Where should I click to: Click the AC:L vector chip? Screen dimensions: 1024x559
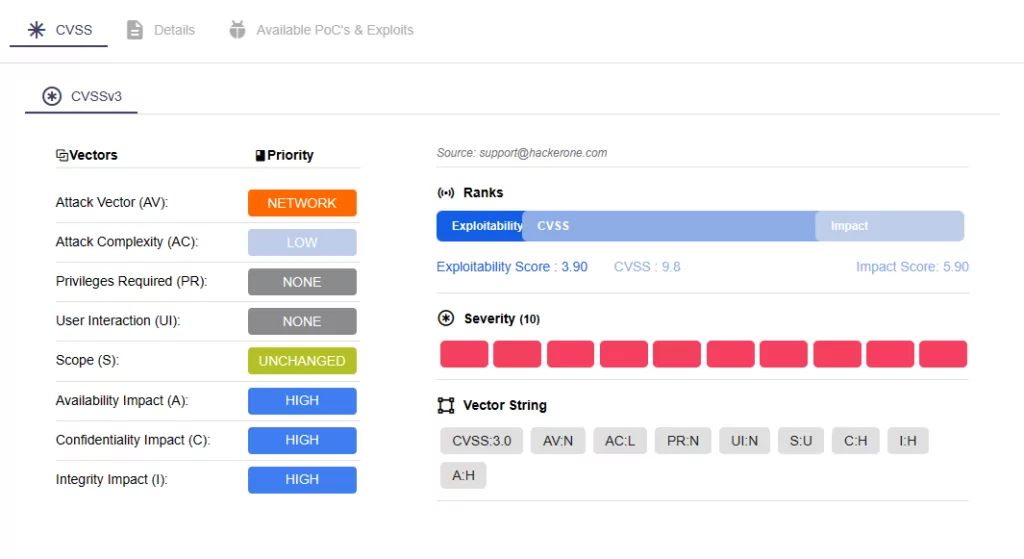pos(620,441)
